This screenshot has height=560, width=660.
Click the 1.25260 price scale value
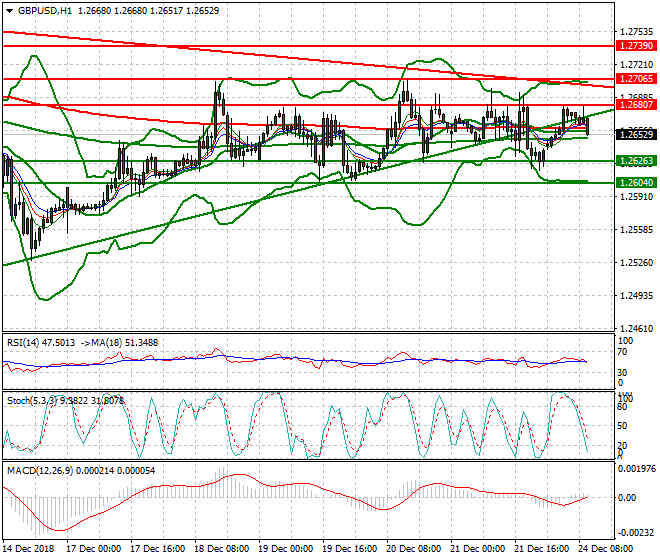[636, 263]
